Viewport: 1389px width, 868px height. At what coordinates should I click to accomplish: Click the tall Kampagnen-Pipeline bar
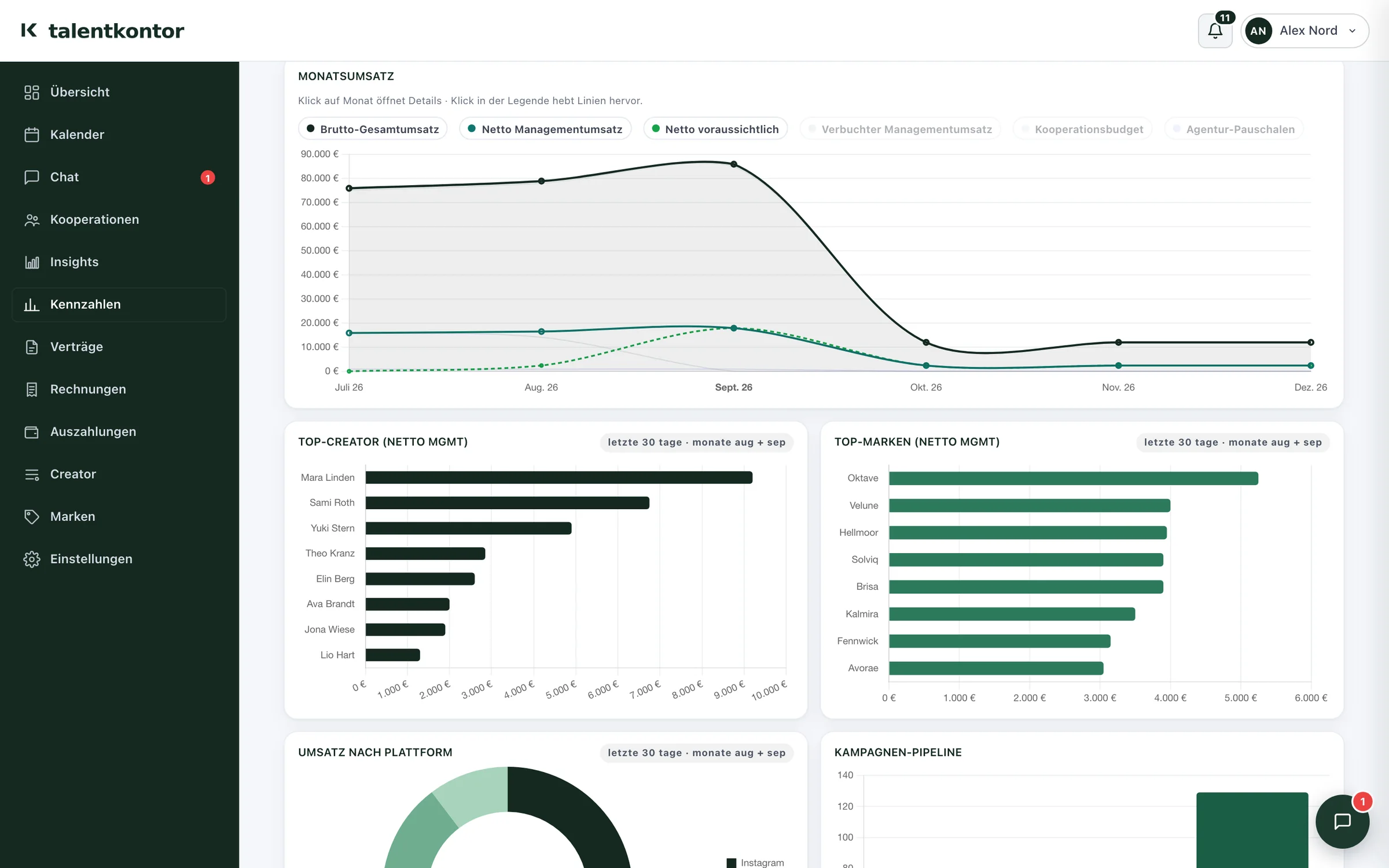1252,830
